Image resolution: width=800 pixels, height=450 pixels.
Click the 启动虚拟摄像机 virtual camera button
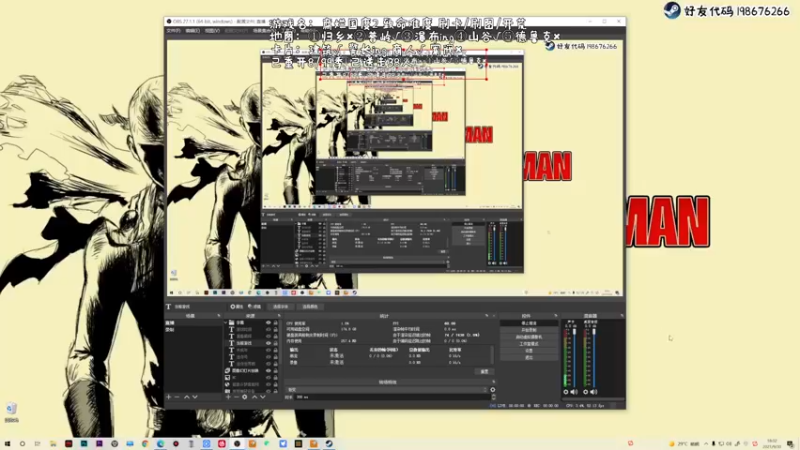point(529,337)
